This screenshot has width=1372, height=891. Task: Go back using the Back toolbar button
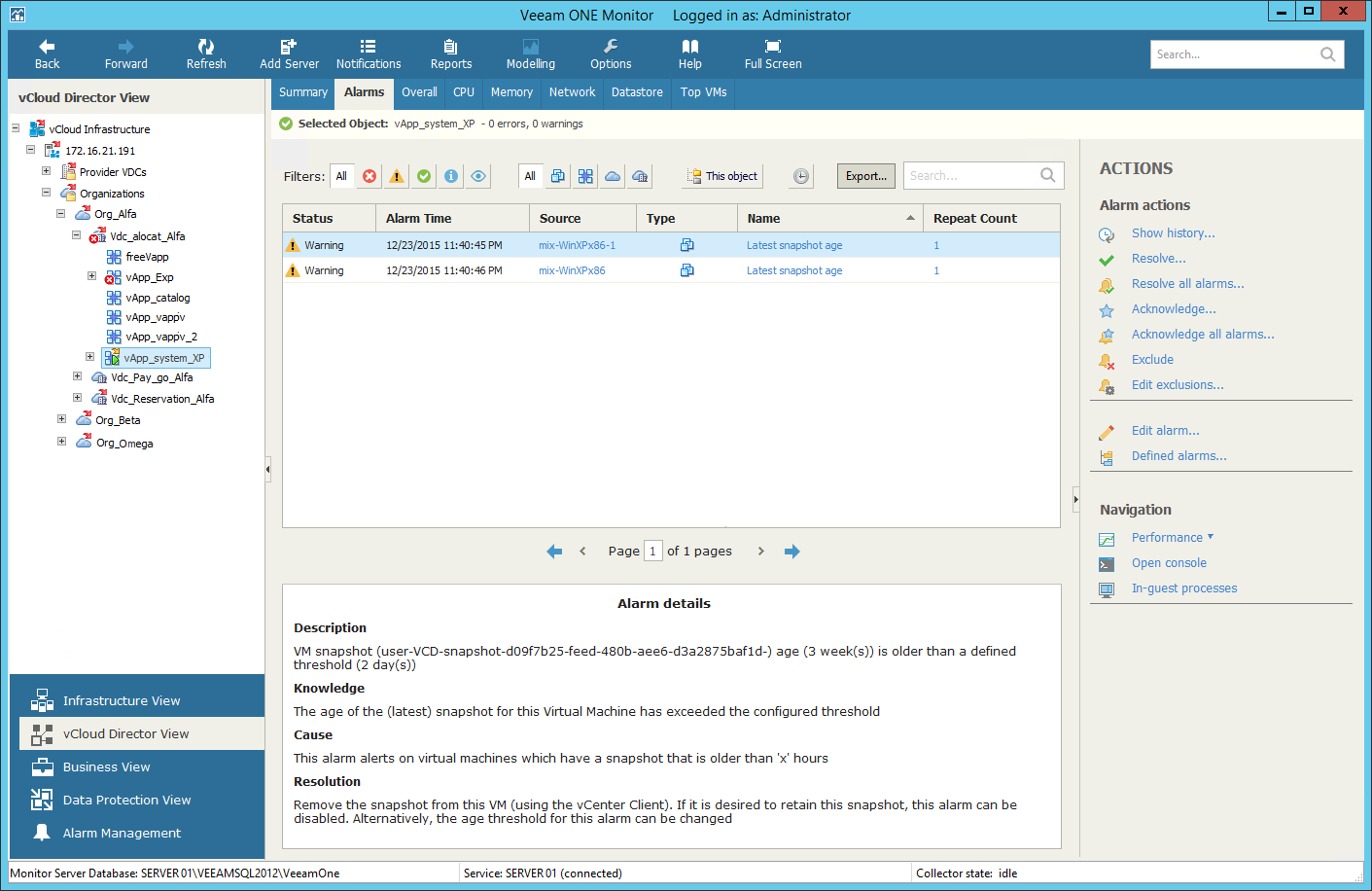pos(47,54)
